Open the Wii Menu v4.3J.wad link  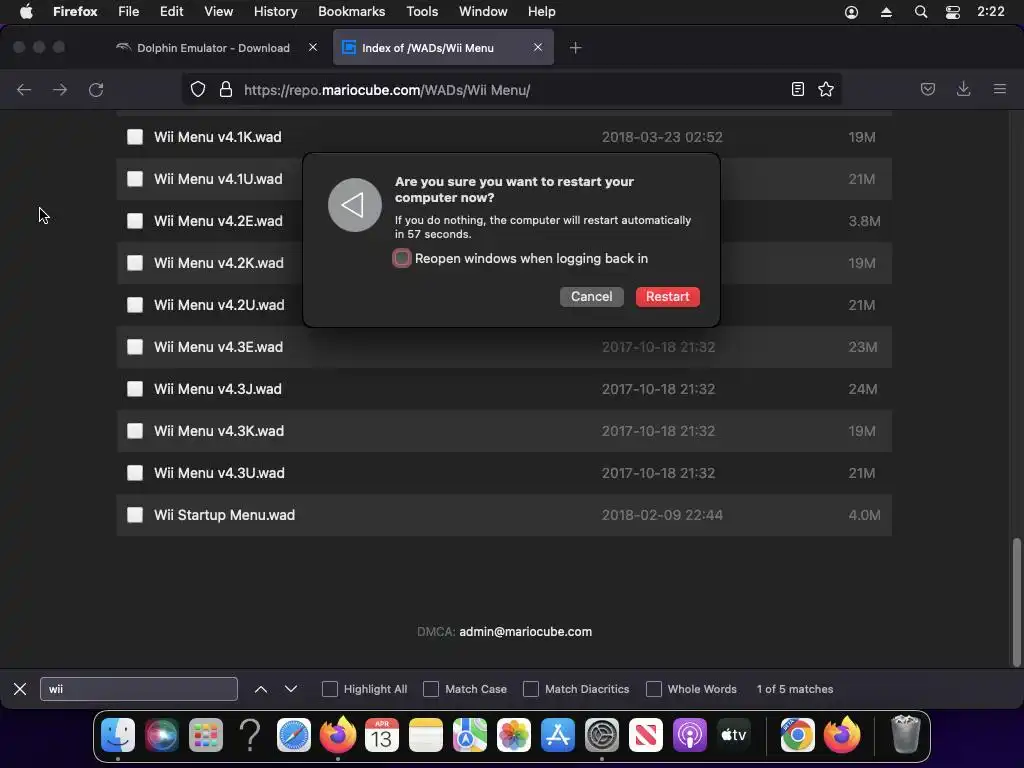(x=217, y=389)
